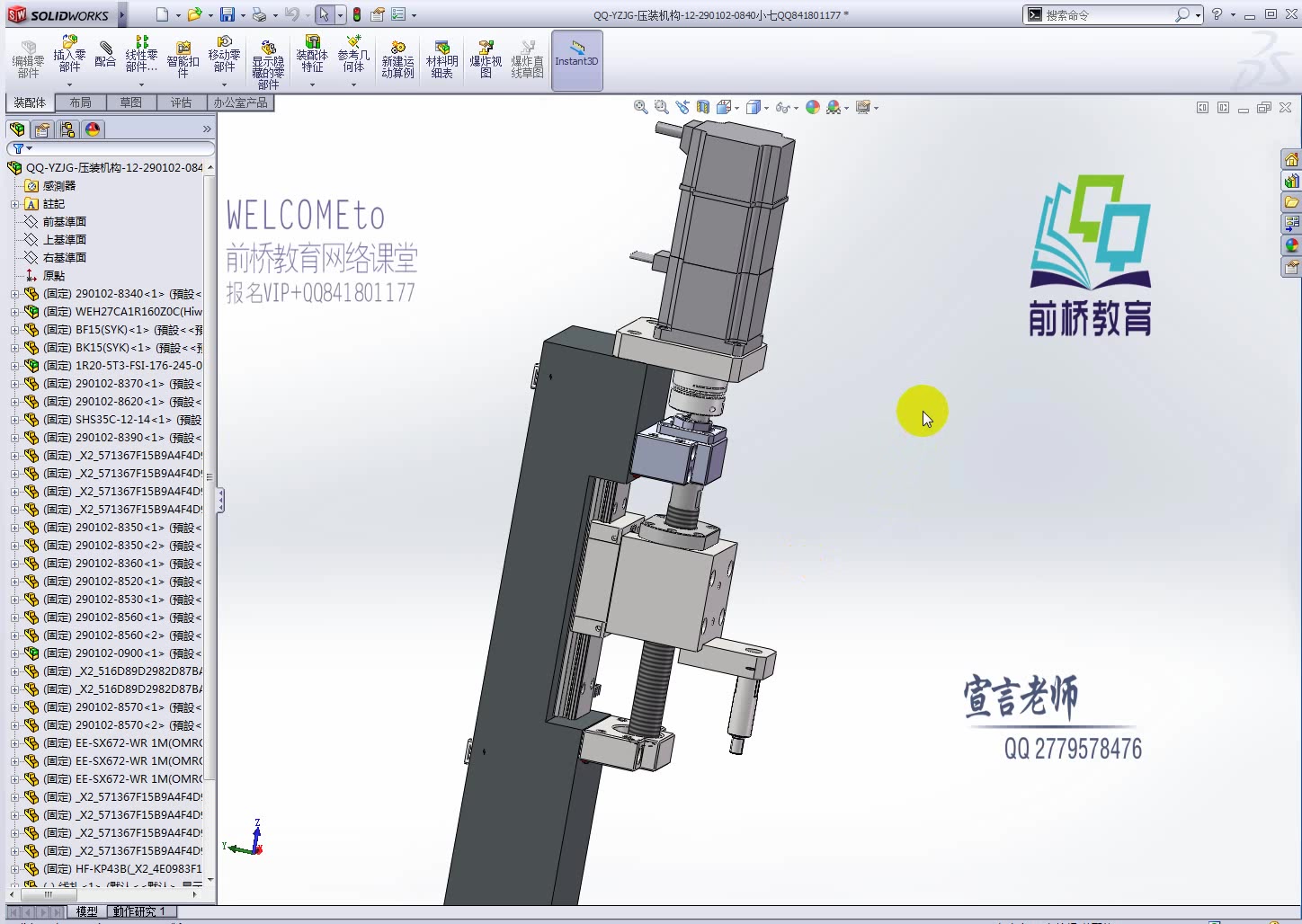Open the 新建运动算例 Motion Study icon

[x=397, y=54]
